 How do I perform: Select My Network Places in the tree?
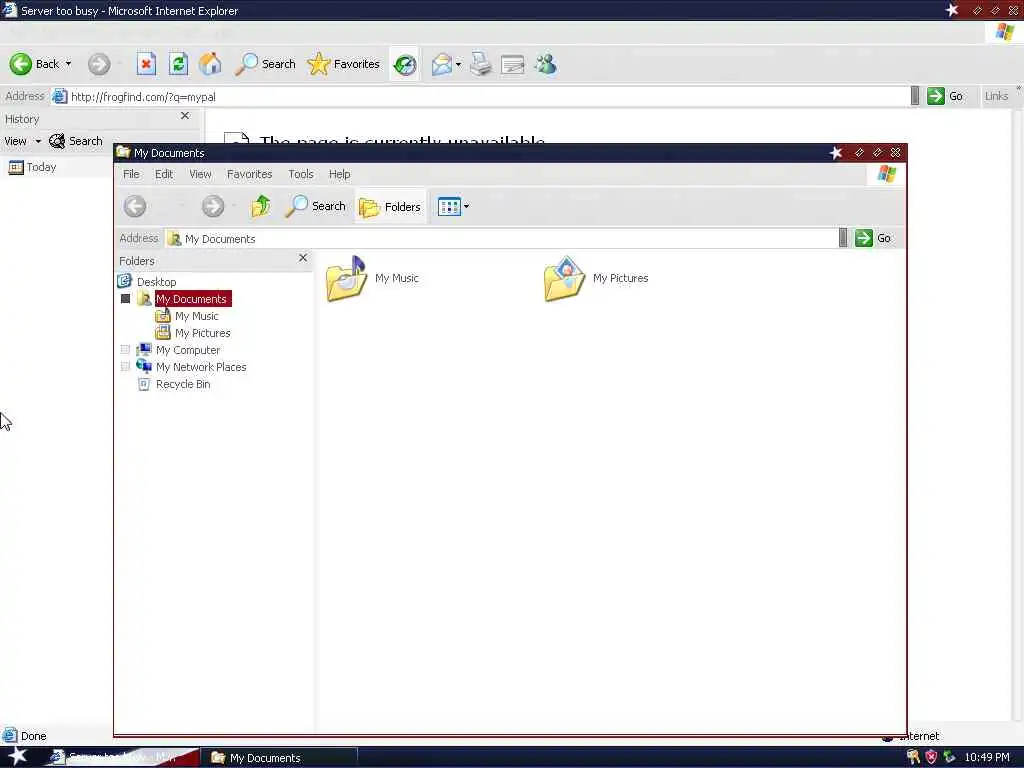200,367
